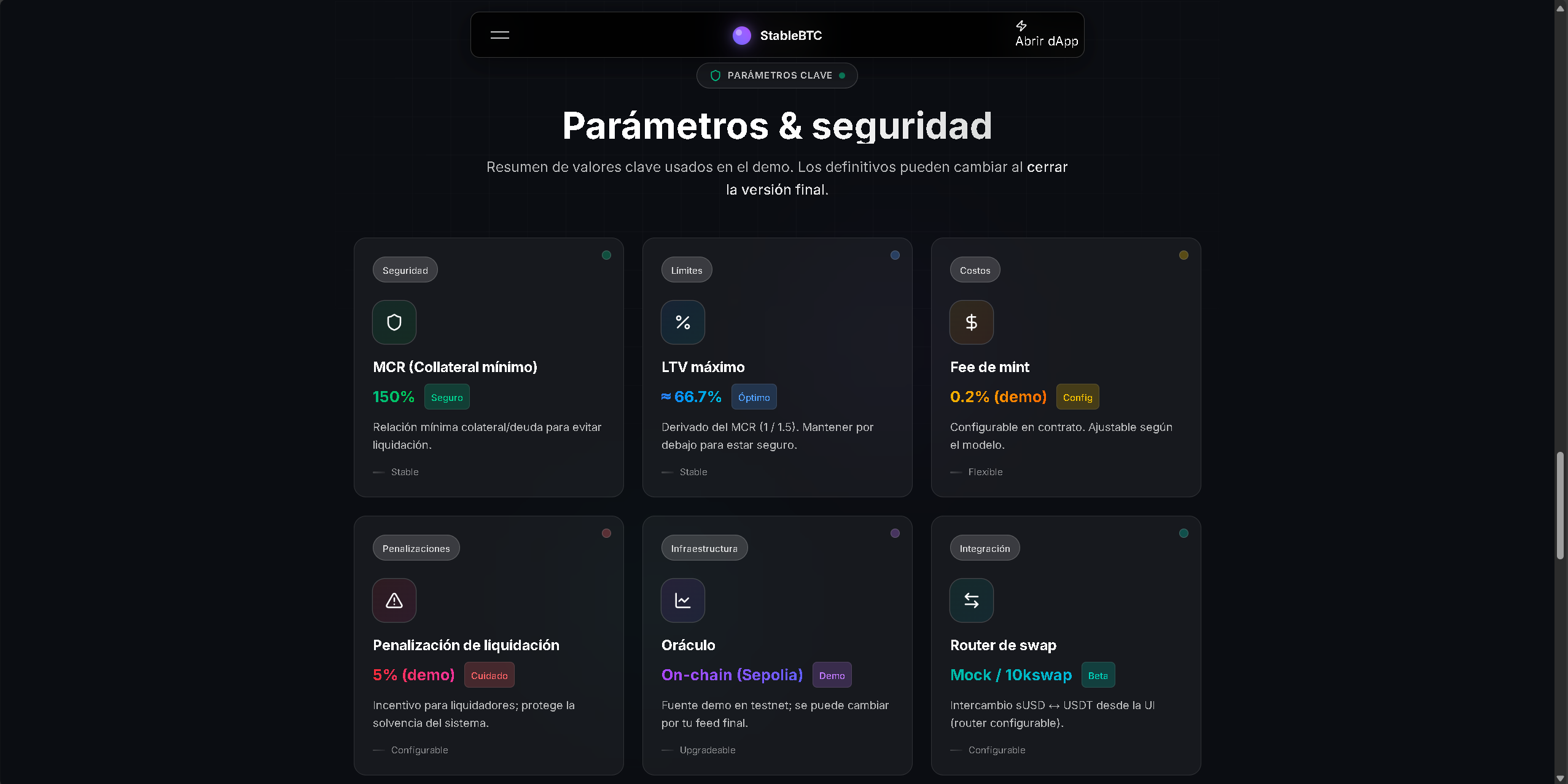Click the page vertical scrollbar thumb
1568x784 pixels.
coord(1559,505)
